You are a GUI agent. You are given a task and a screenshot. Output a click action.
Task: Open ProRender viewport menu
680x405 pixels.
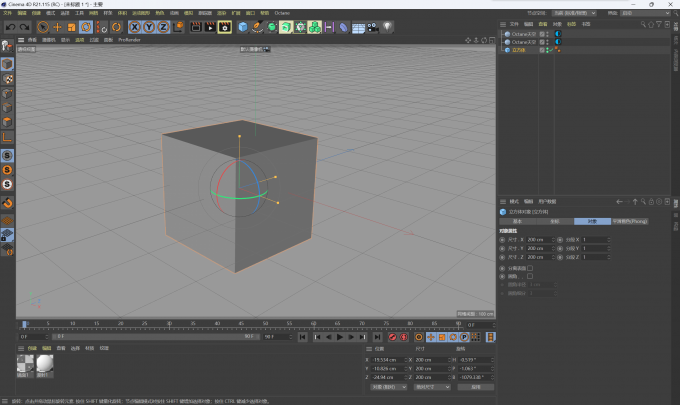129,40
